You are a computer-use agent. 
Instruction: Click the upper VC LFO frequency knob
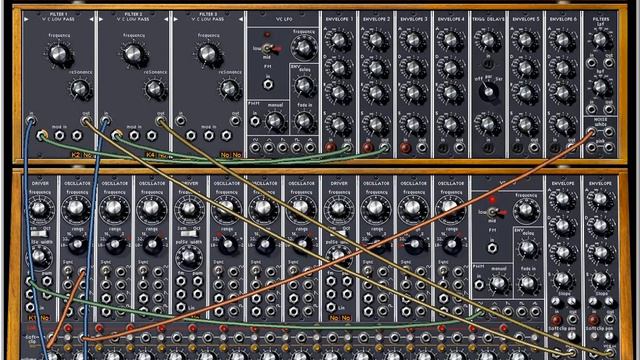(304, 48)
